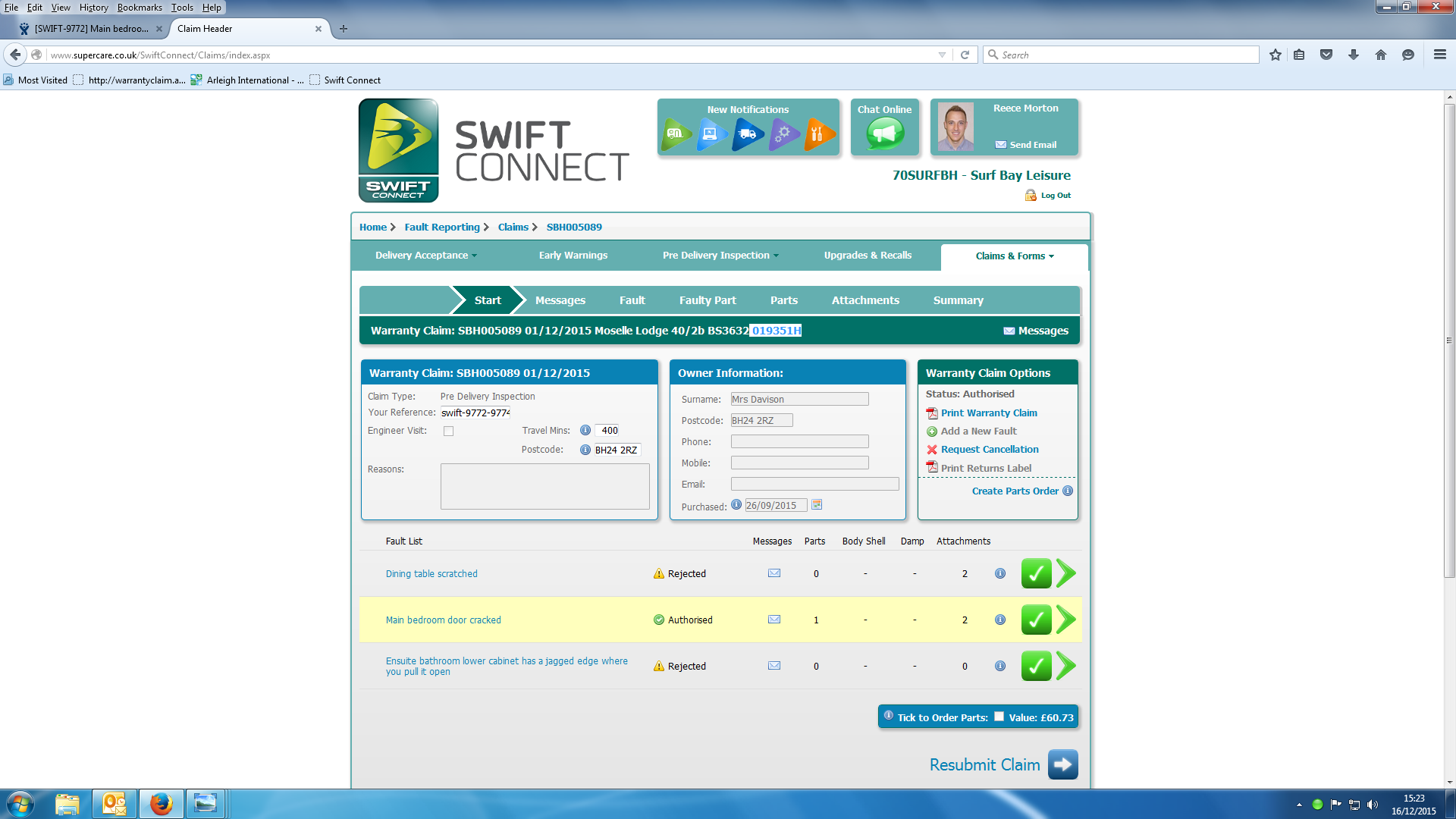Screen dimensions: 1456x819
Task: Tick the Order Parts checkbox
Action: click(x=999, y=717)
